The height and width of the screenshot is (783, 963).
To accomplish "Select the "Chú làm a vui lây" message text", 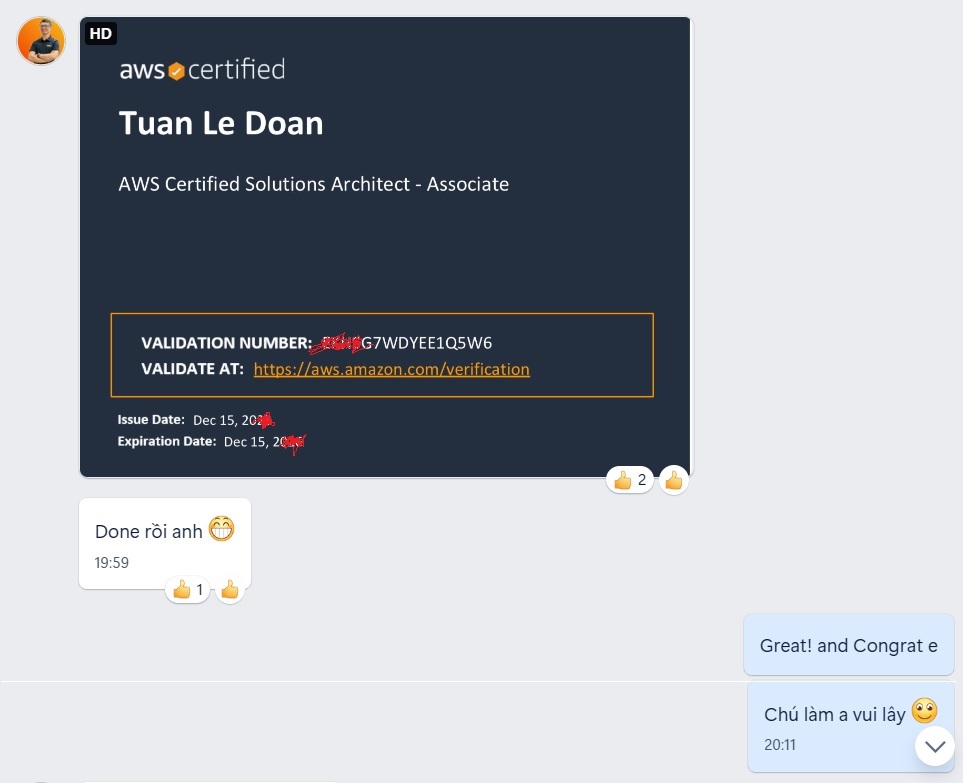I will tap(834, 714).
